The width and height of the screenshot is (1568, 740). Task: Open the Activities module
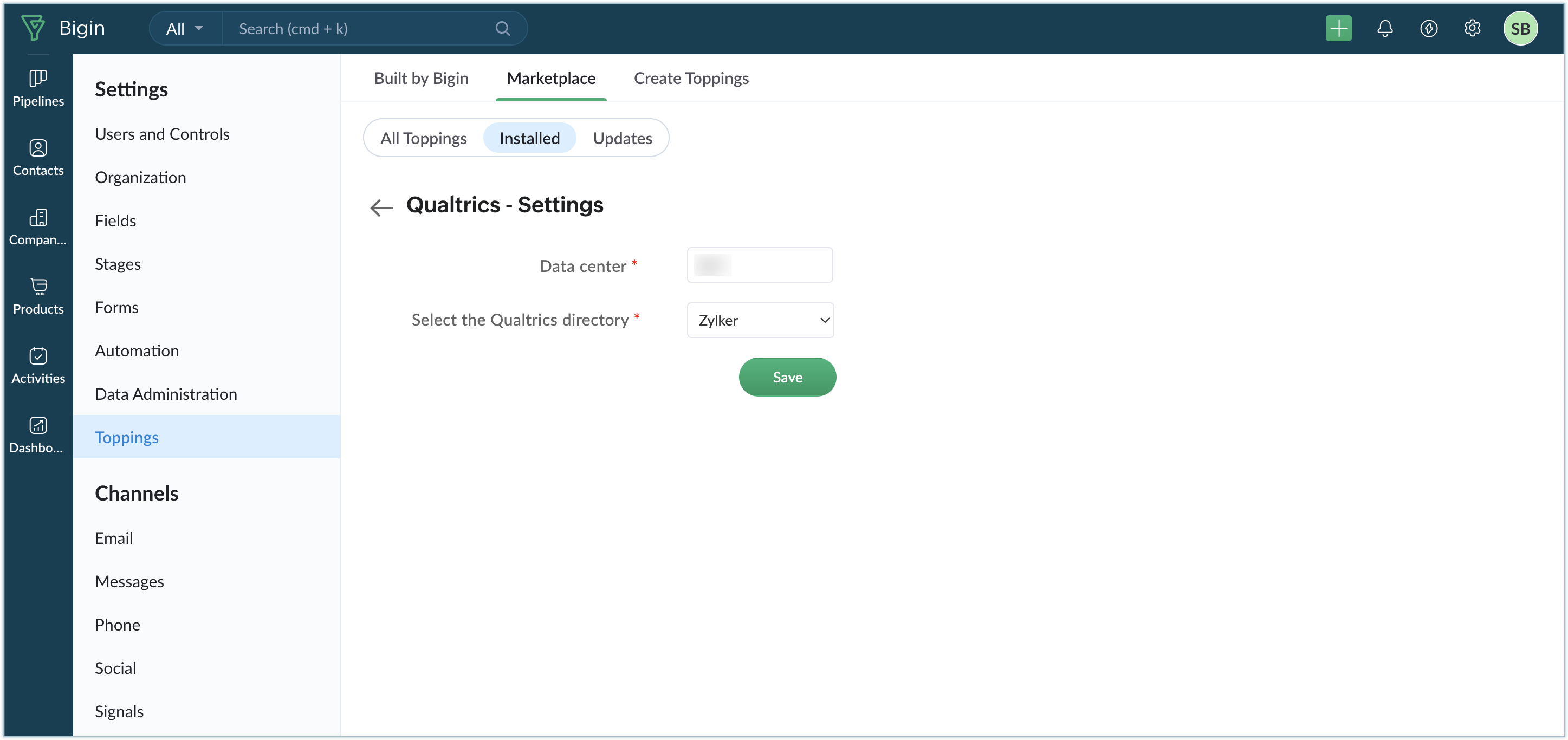click(38, 366)
